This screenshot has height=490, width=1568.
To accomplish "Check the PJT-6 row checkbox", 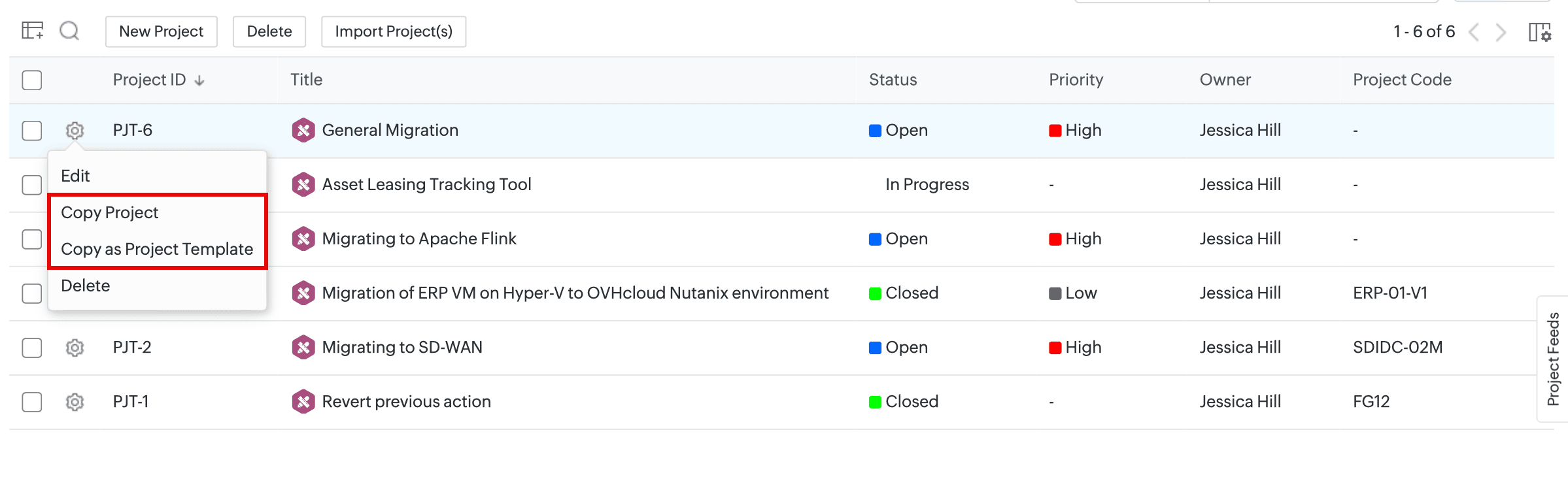I will click(x=32, y=131).
